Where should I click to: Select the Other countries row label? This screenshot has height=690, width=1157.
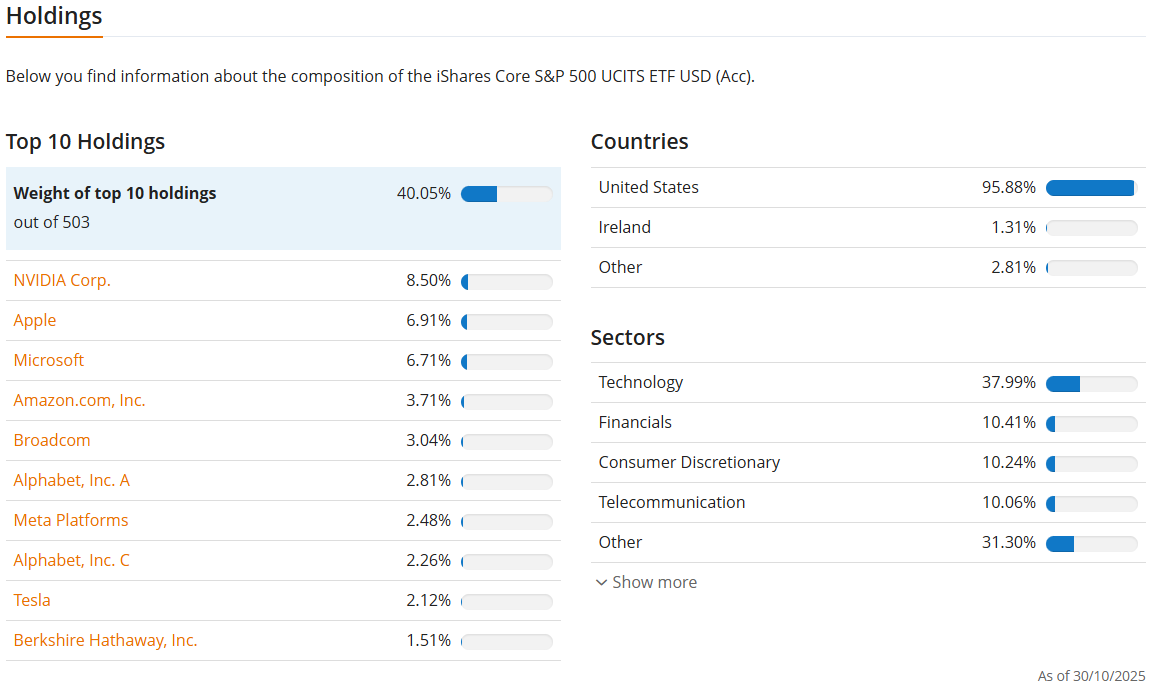(620, 267)
